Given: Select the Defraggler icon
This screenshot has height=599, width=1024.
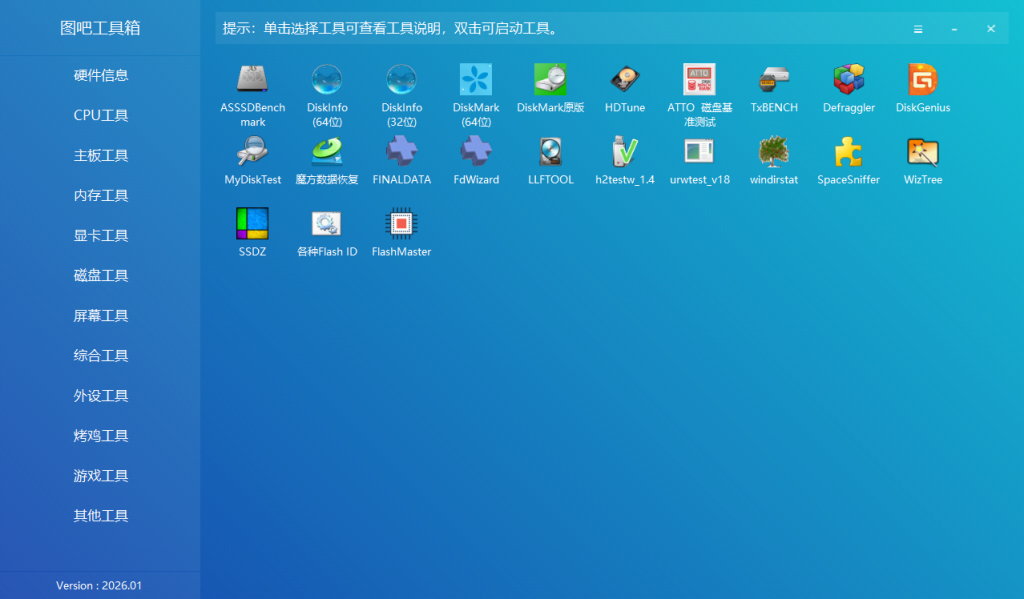Looking at the screenshot, I should tap(849, 80).
